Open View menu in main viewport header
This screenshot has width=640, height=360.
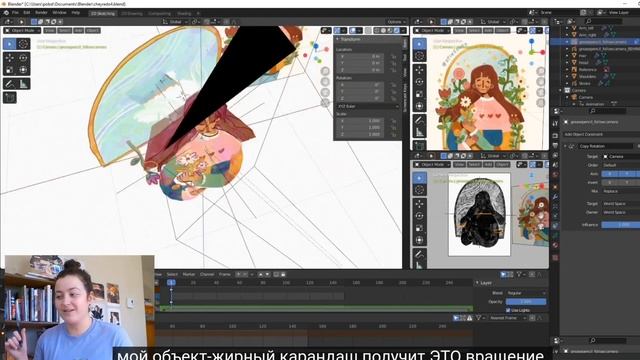tap(50, 31)
